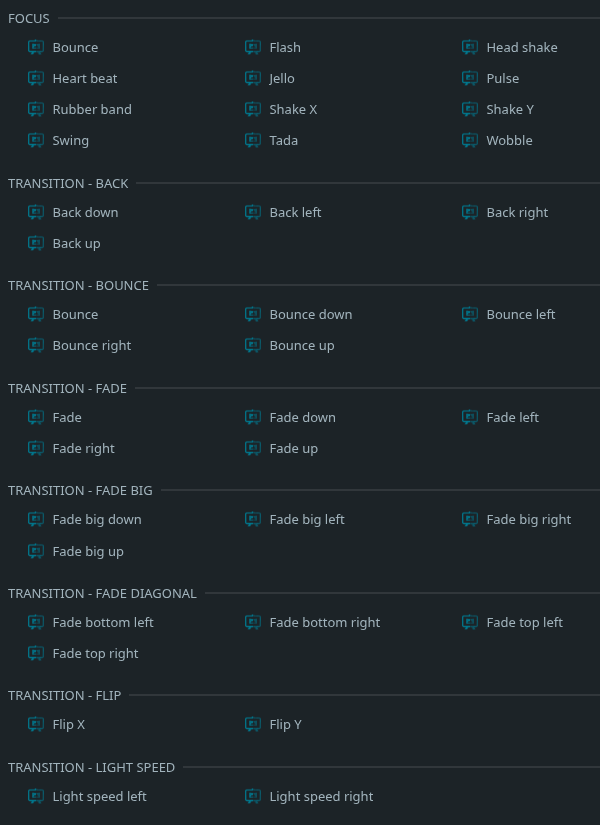600x825 pixels.
Task: Select Light speed left transition
Action: click(99, 797)
